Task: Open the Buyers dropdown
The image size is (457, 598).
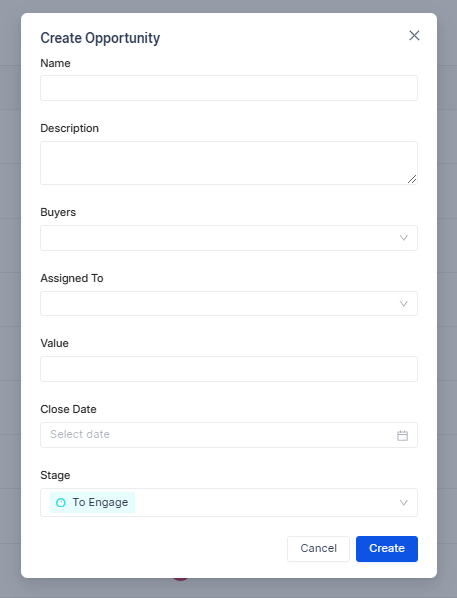Action: [229, 238]
